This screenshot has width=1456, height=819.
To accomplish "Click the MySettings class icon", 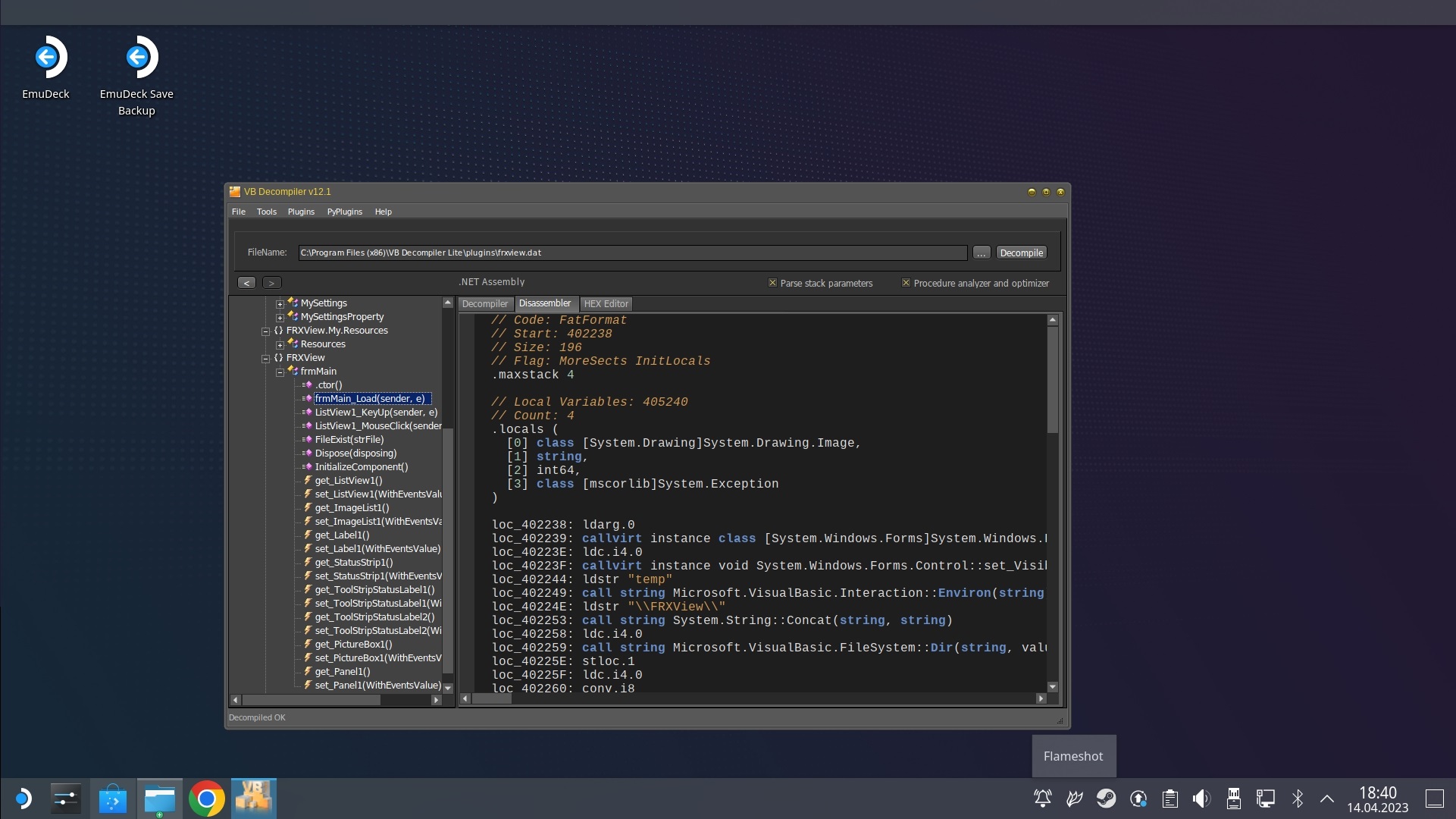I will coord(293,303).
